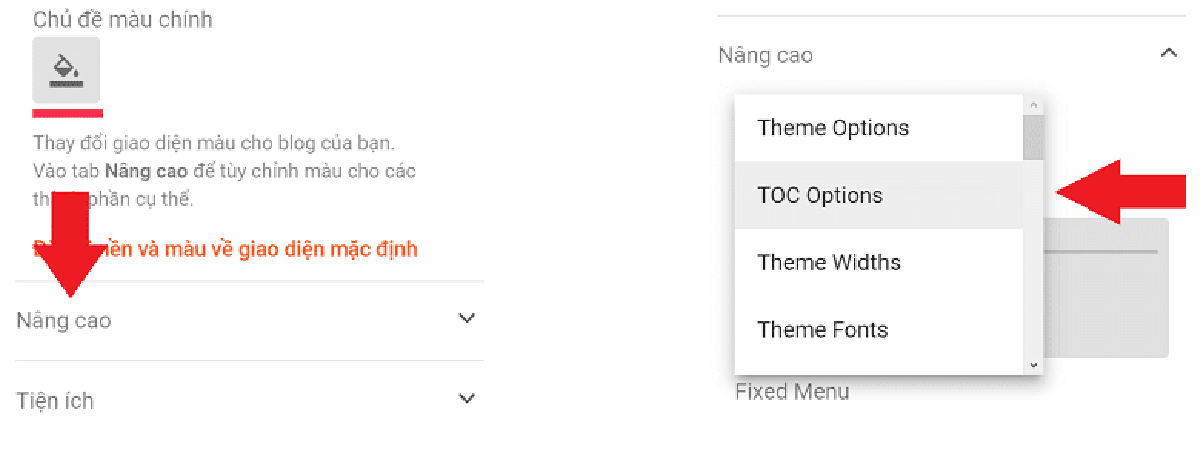Click the dropdown scrollbar up arrow
The image size is (1200, 458).
[x=1034, y=105]
